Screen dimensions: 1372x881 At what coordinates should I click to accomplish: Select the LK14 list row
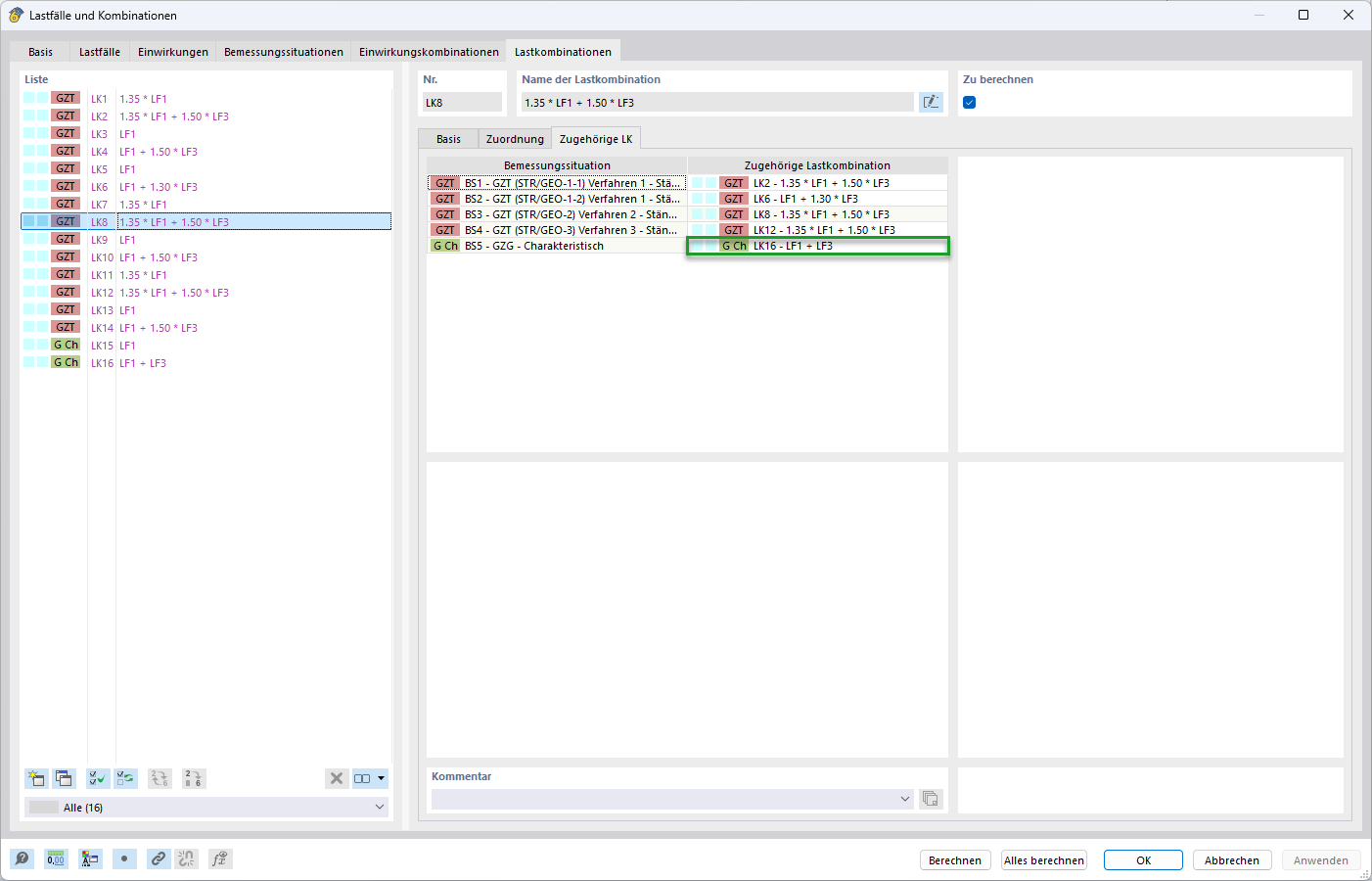point(206,327)
